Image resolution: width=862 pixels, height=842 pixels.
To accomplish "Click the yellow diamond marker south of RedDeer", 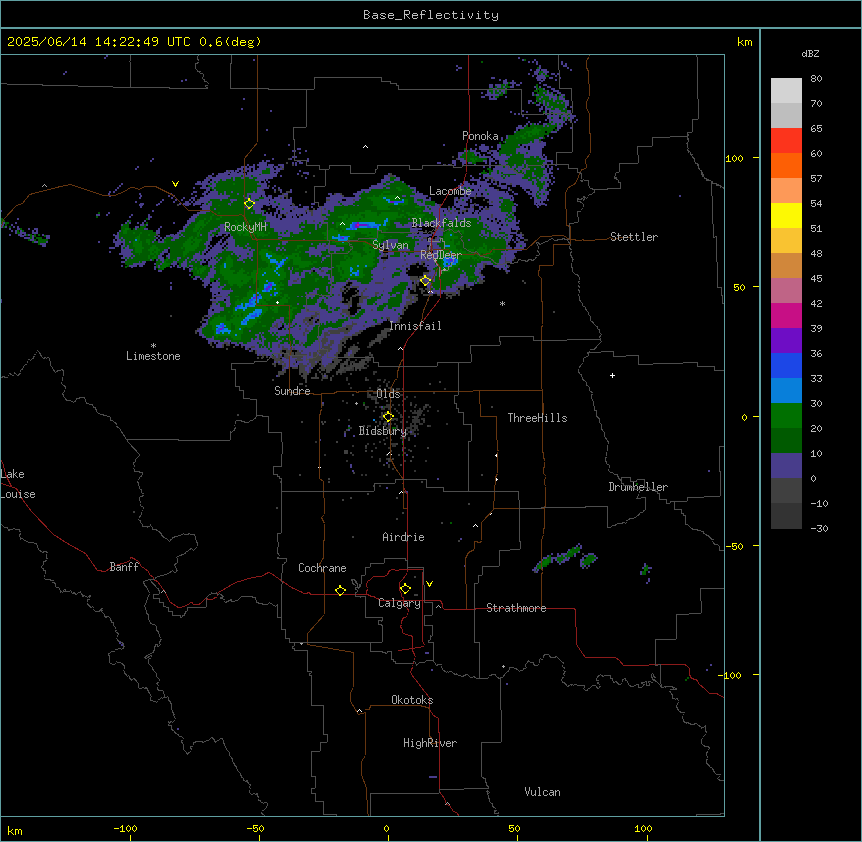I will click(x=425, y=281).
